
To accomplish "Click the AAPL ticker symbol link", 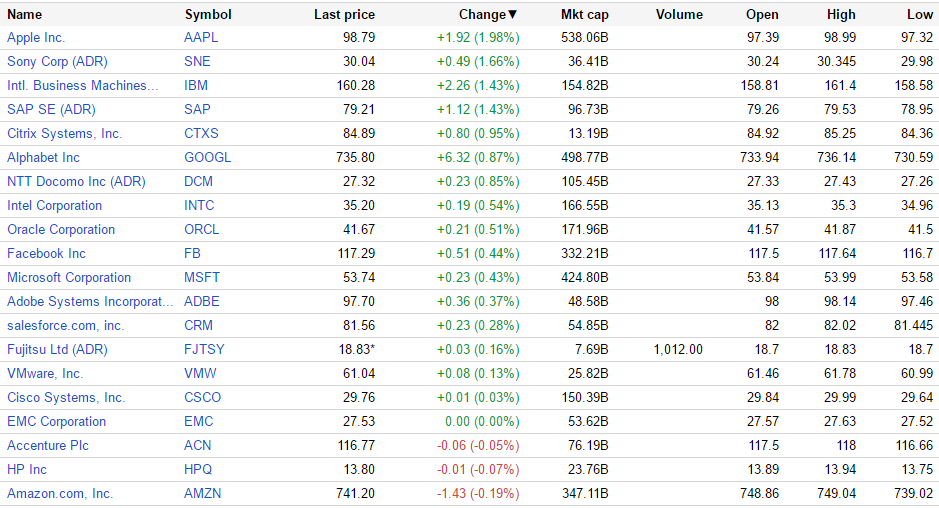I will pos(201,37).
